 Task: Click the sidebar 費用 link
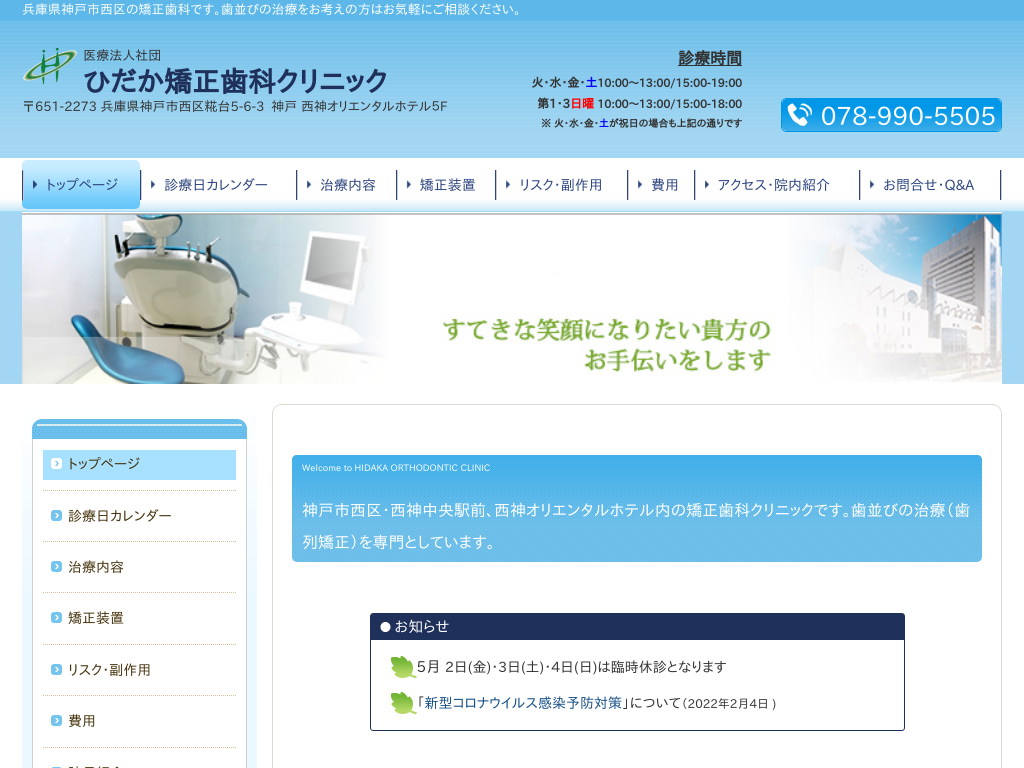139,721
